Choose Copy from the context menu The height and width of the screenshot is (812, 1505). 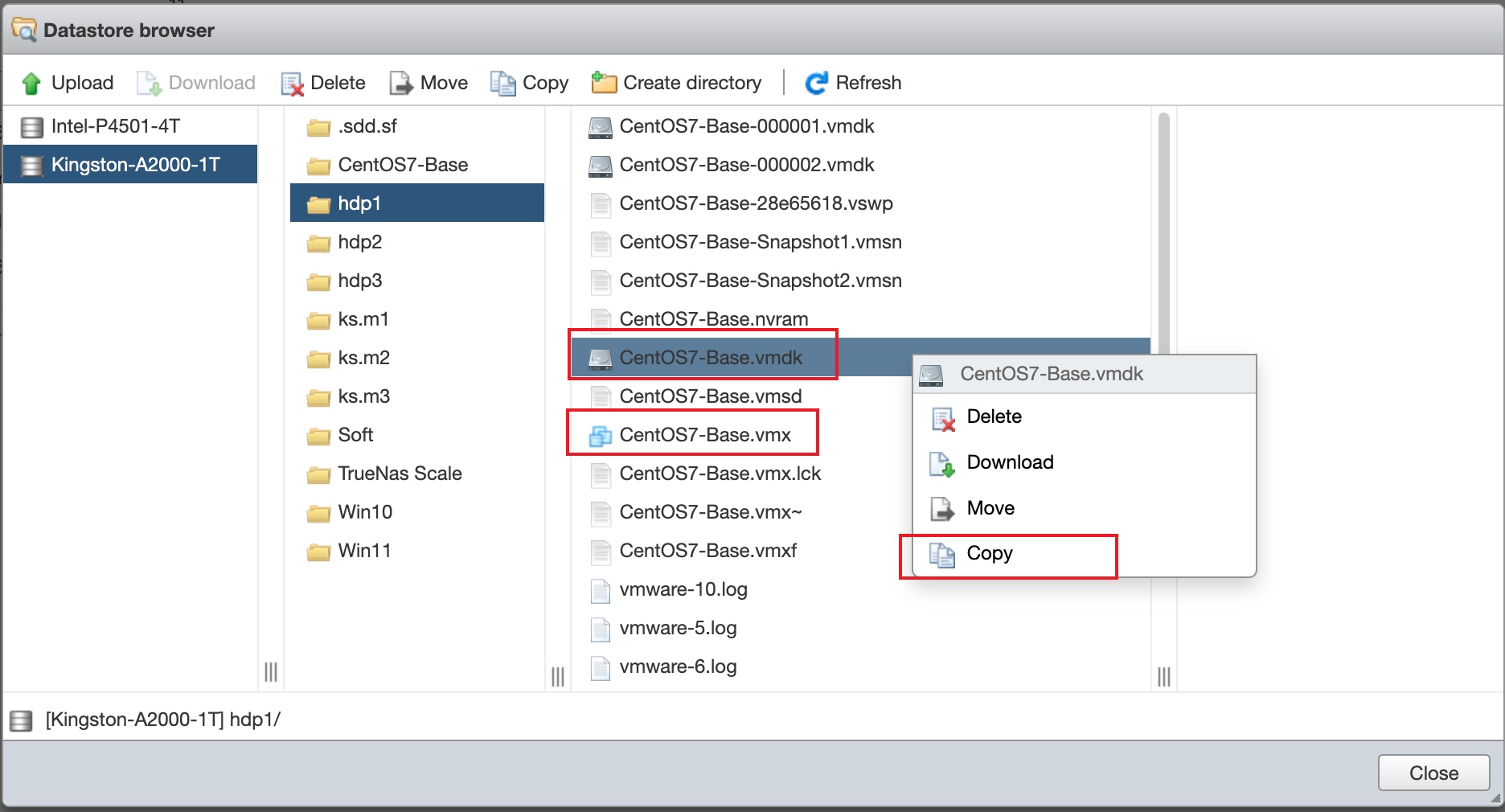(989, 554)
